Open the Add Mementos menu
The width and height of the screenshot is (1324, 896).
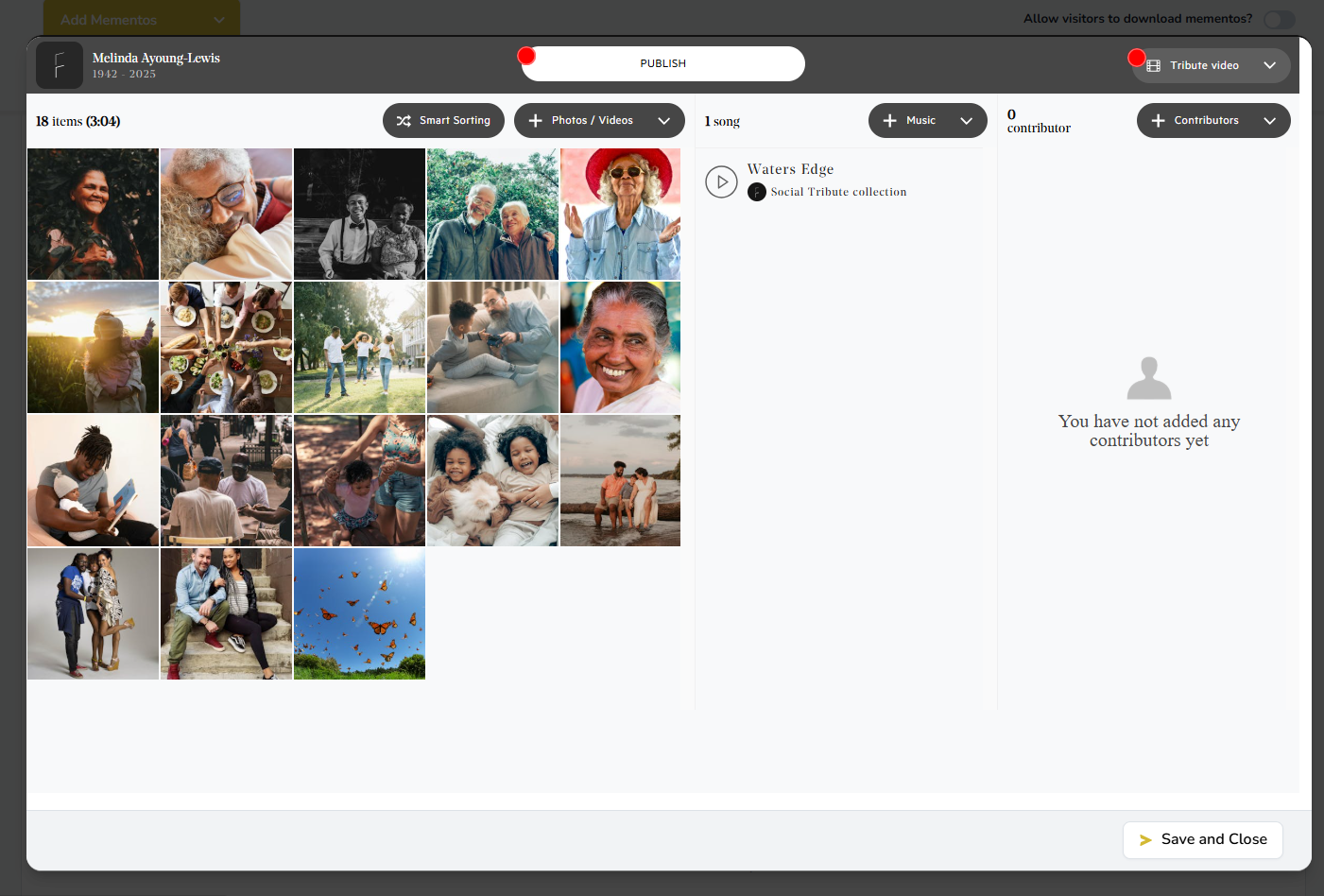[141, 20]
